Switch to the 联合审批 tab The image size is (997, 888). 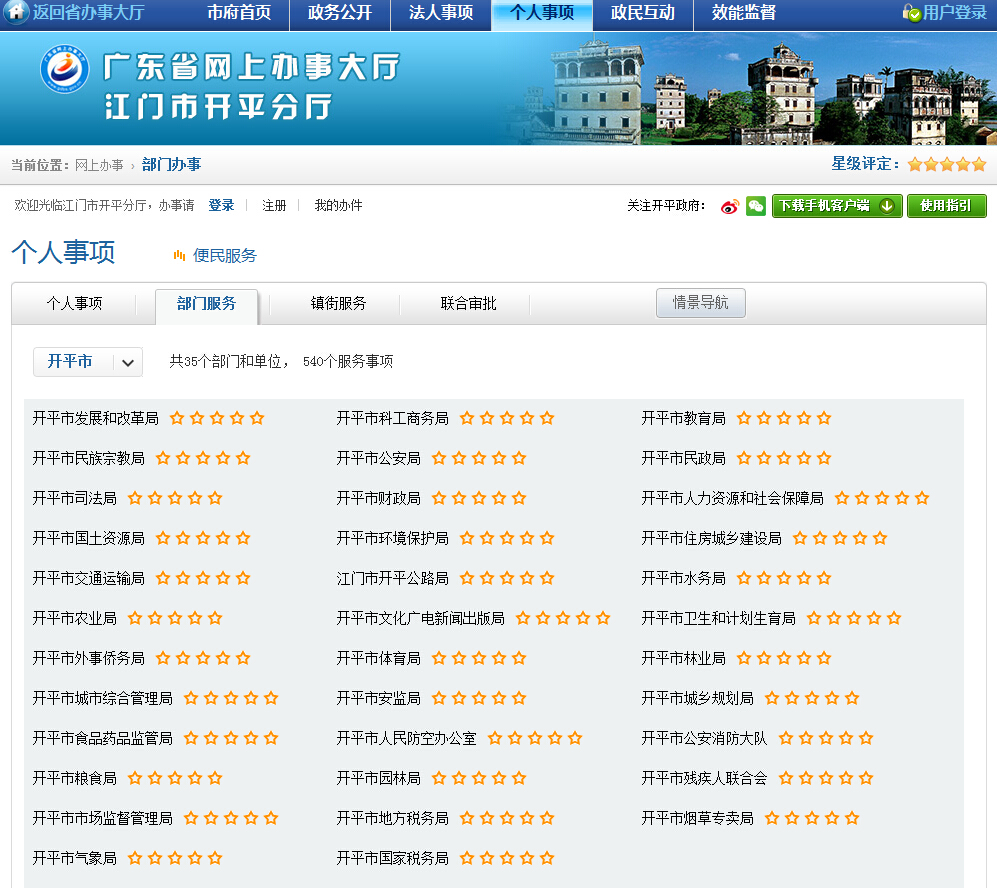[468, 304]
